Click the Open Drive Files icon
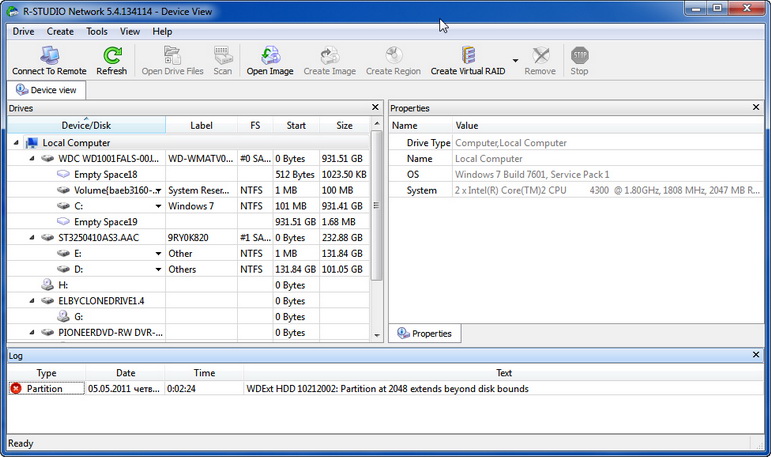 point(172,56)
